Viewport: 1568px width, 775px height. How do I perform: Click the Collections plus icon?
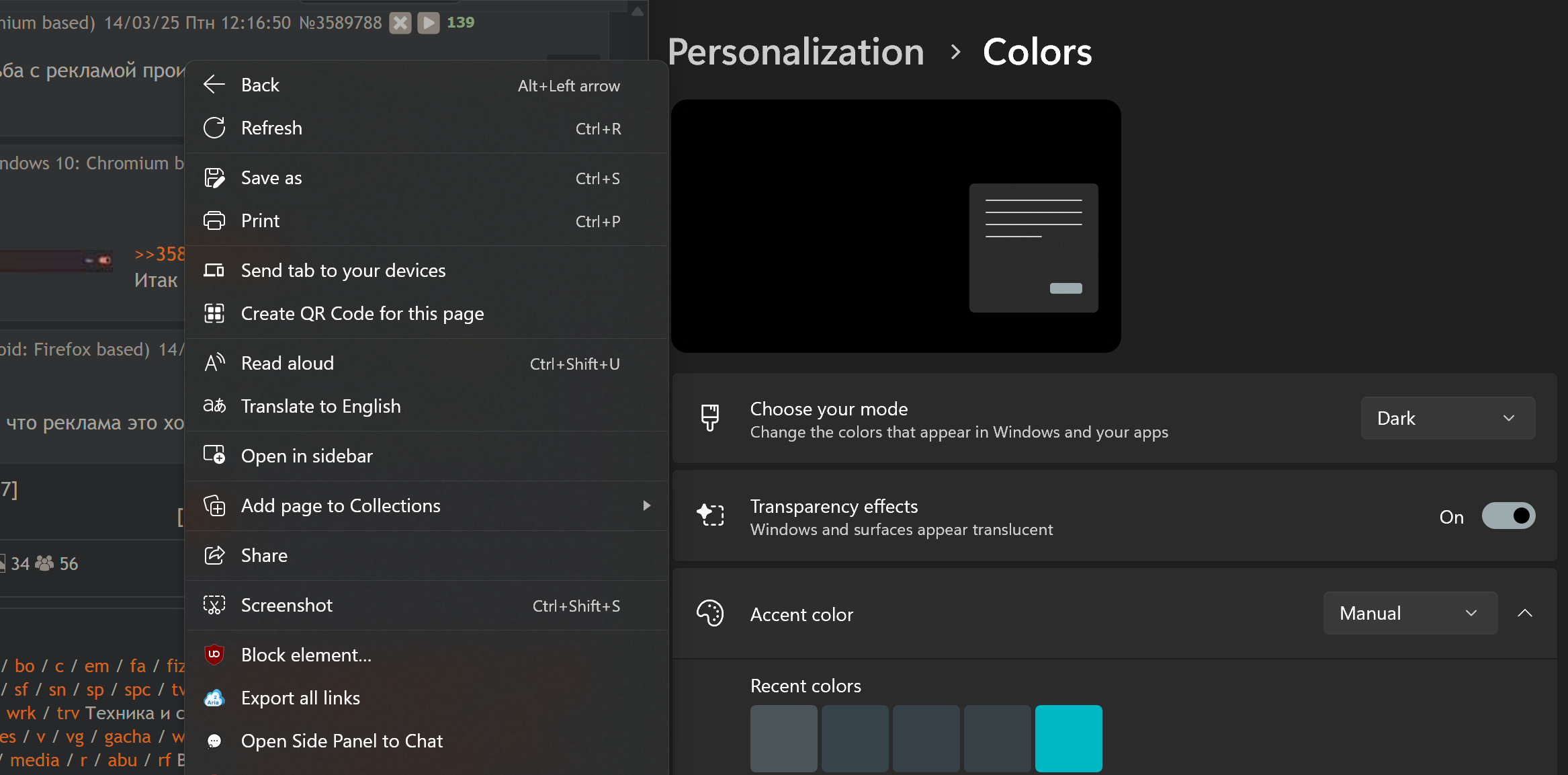(214, 505)
